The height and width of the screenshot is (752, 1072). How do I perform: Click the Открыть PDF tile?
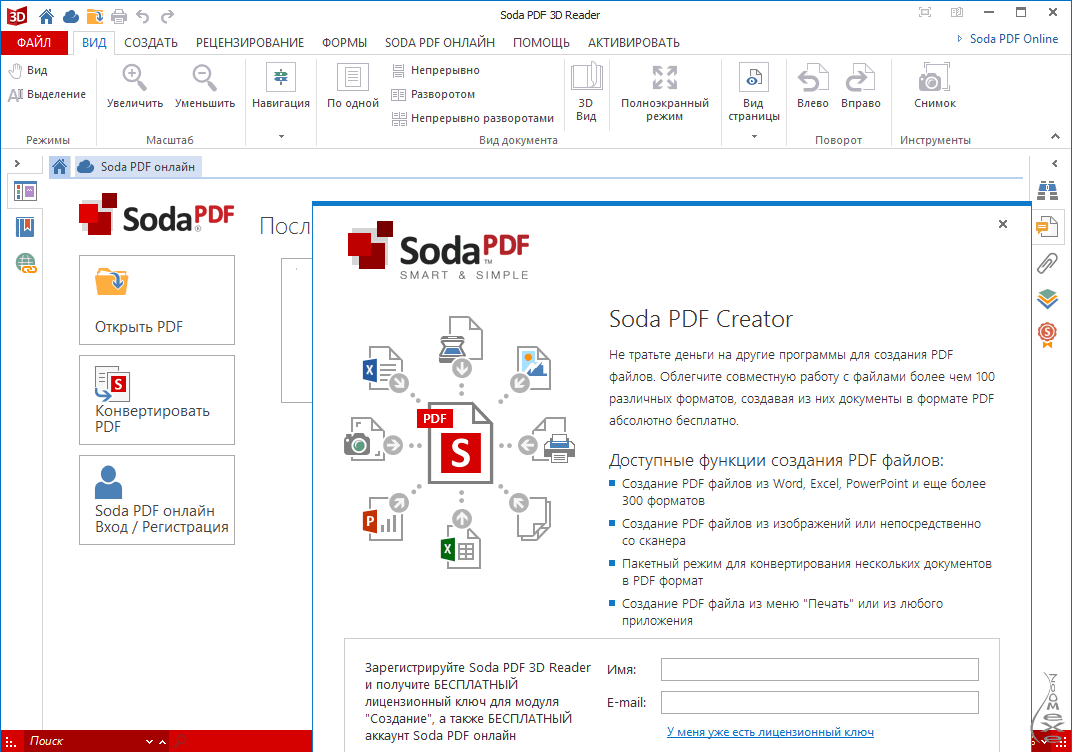click(x=157, y=300)
